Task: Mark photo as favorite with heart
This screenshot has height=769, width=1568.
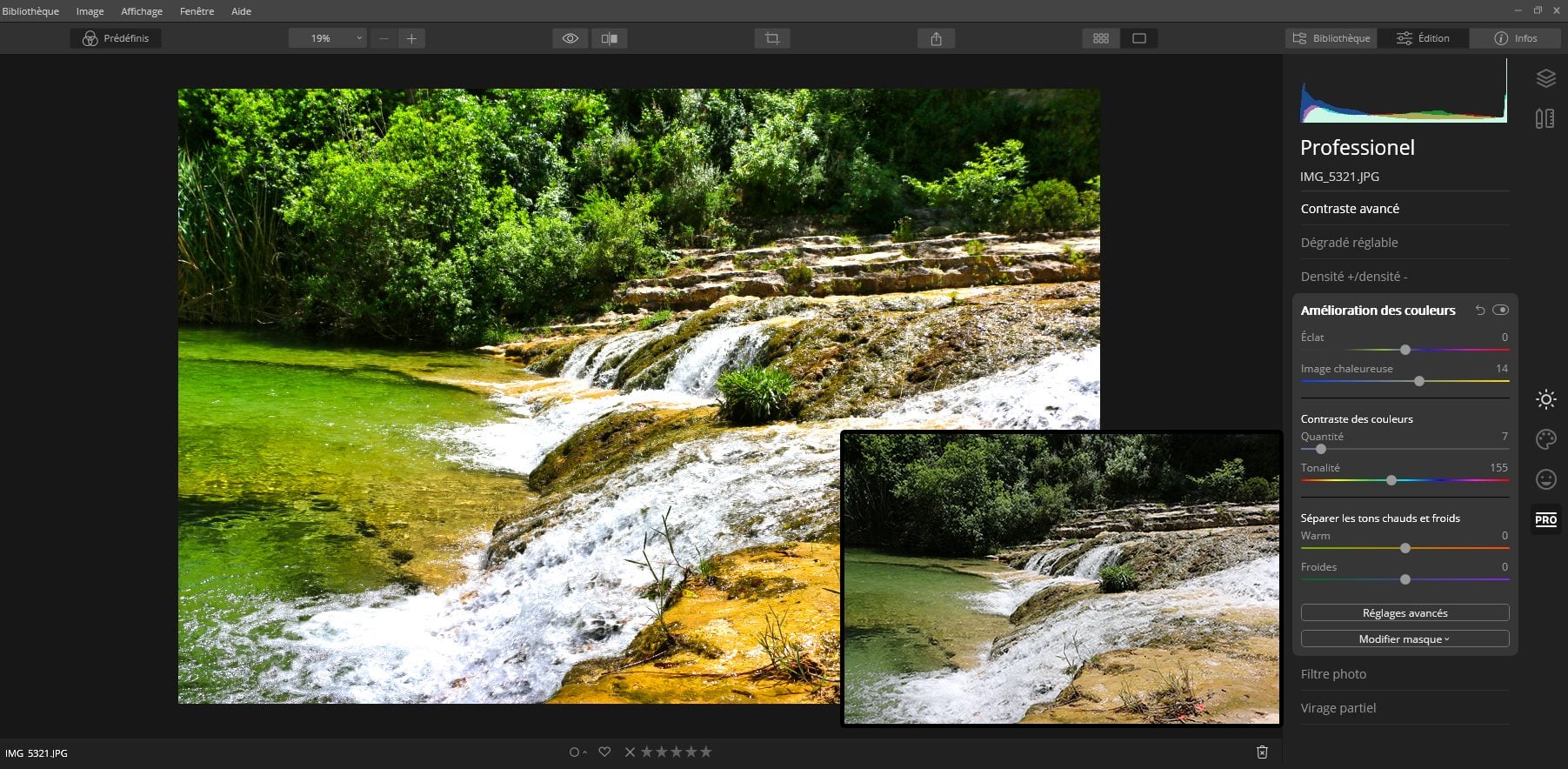Action: [604, 752]
